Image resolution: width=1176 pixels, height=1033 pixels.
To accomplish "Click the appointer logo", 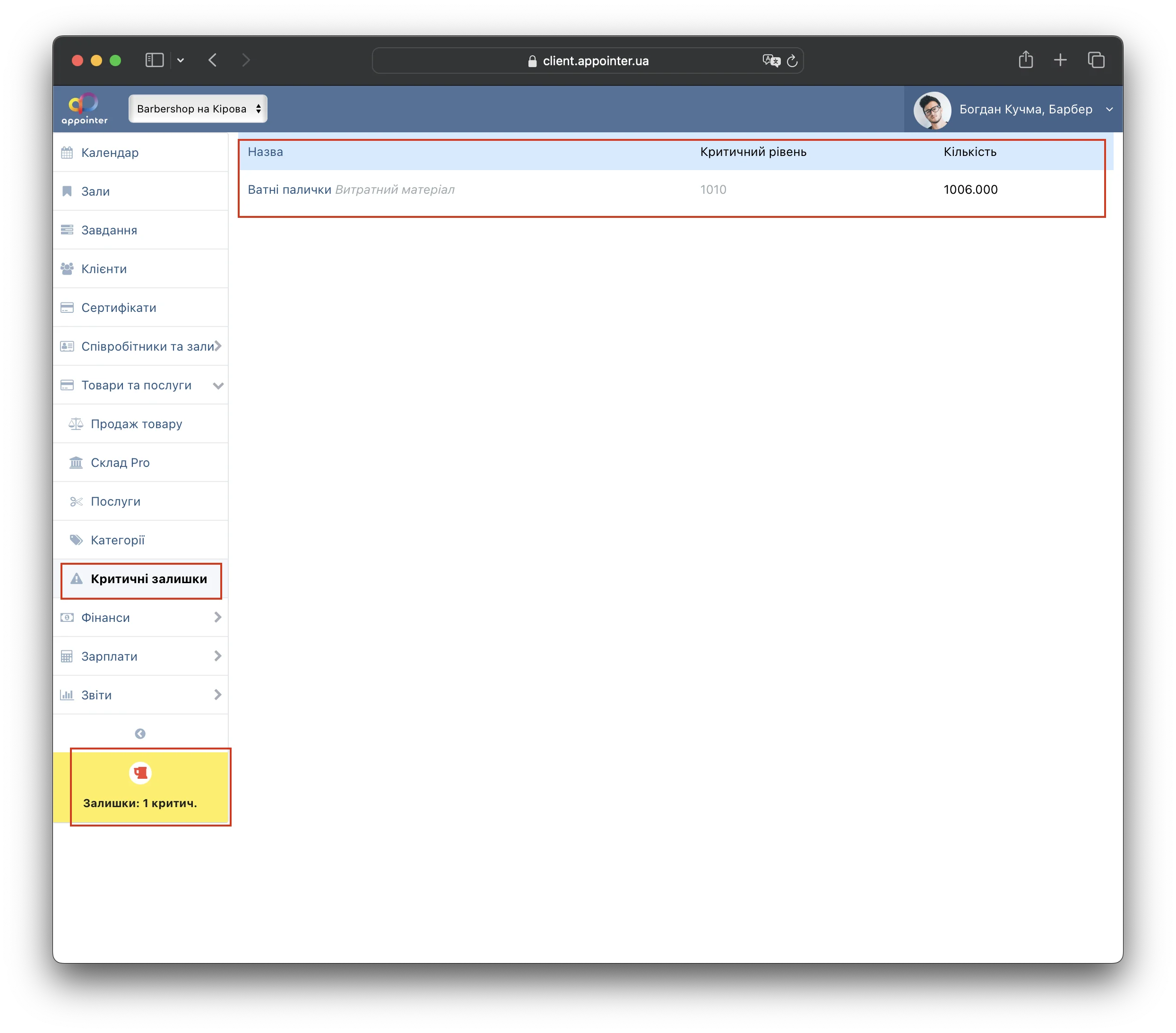I will click(x=85, y=109).
